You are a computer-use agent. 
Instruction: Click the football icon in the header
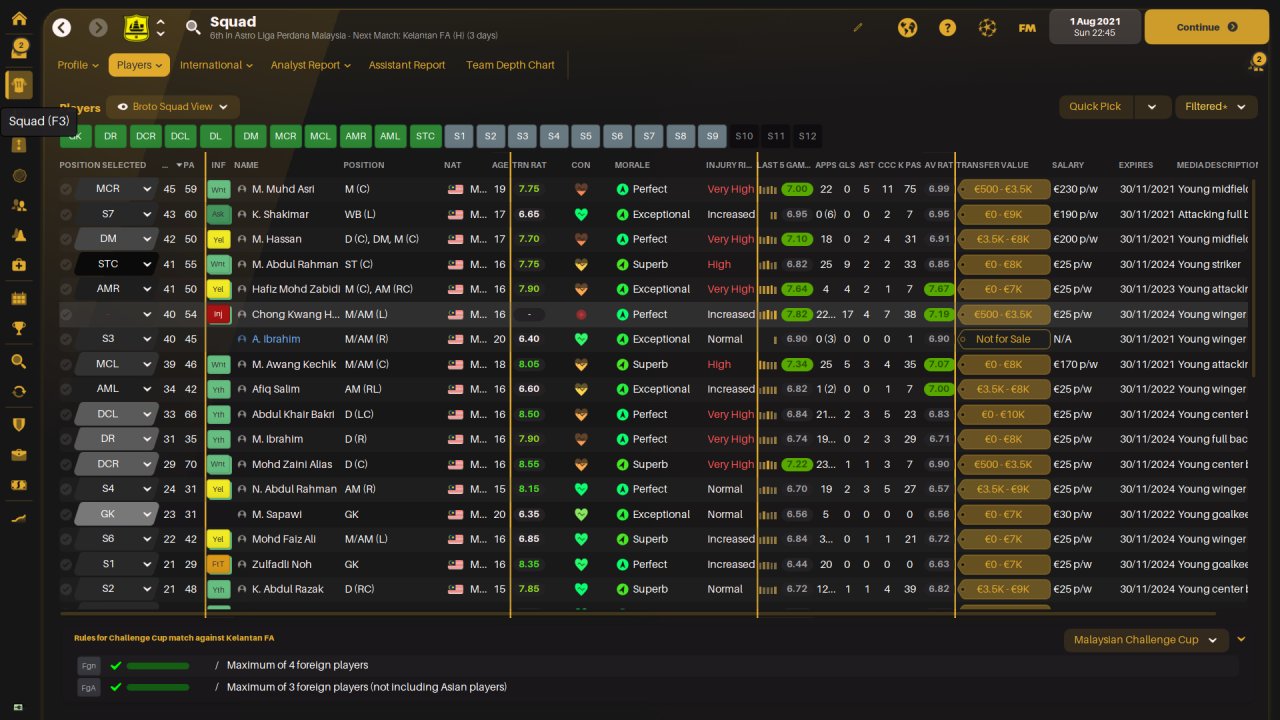[987, 28]
